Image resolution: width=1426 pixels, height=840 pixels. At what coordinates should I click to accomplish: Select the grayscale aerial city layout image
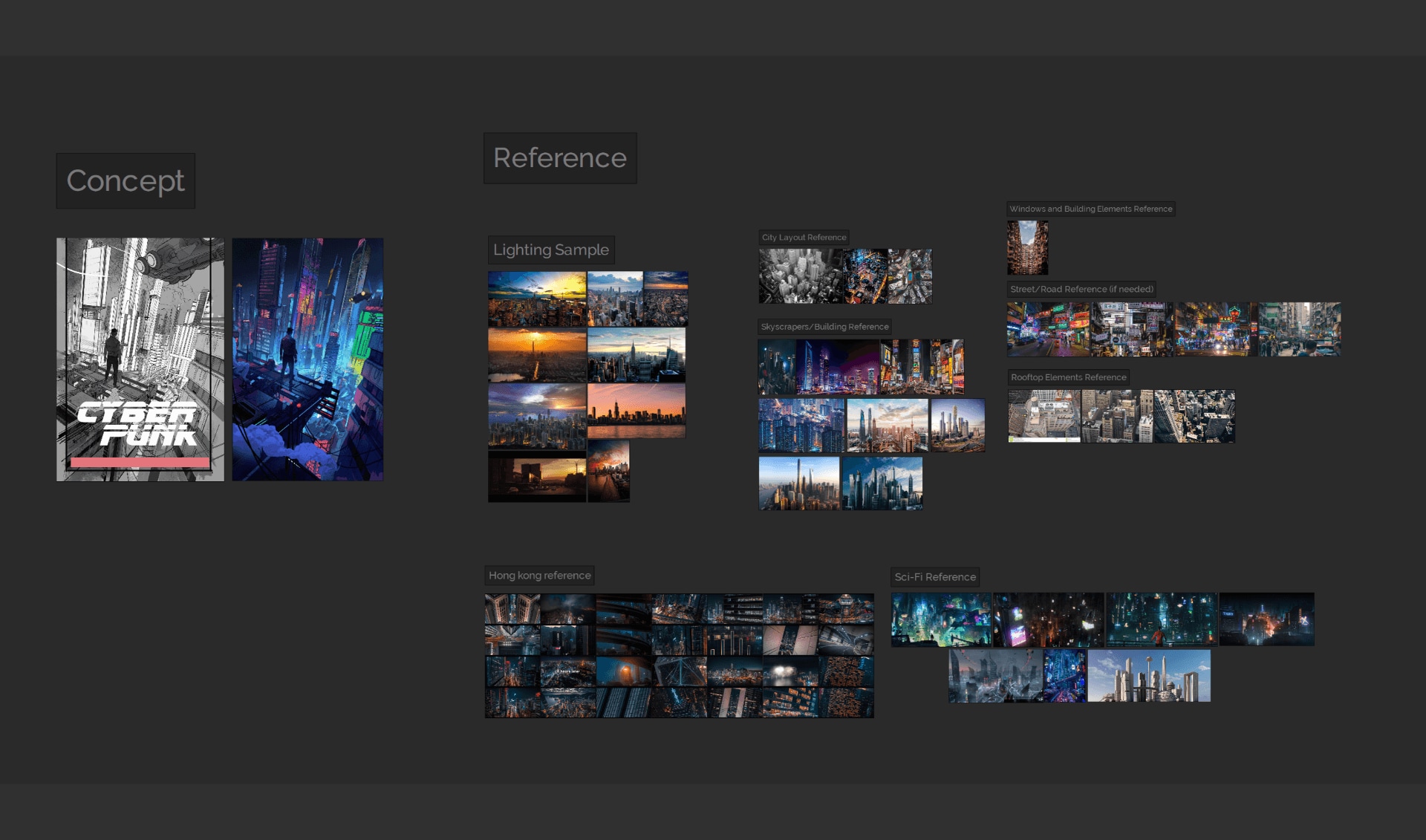[801, 276]
